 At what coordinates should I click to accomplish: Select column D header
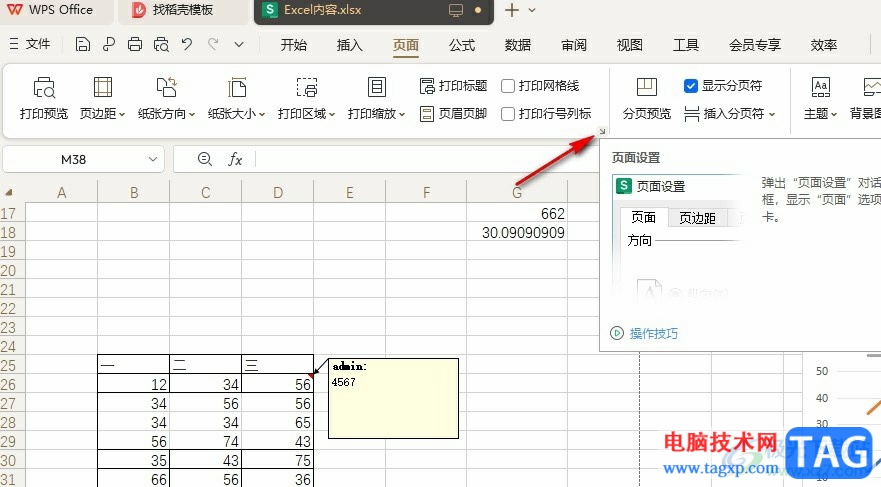pos(278,193)
